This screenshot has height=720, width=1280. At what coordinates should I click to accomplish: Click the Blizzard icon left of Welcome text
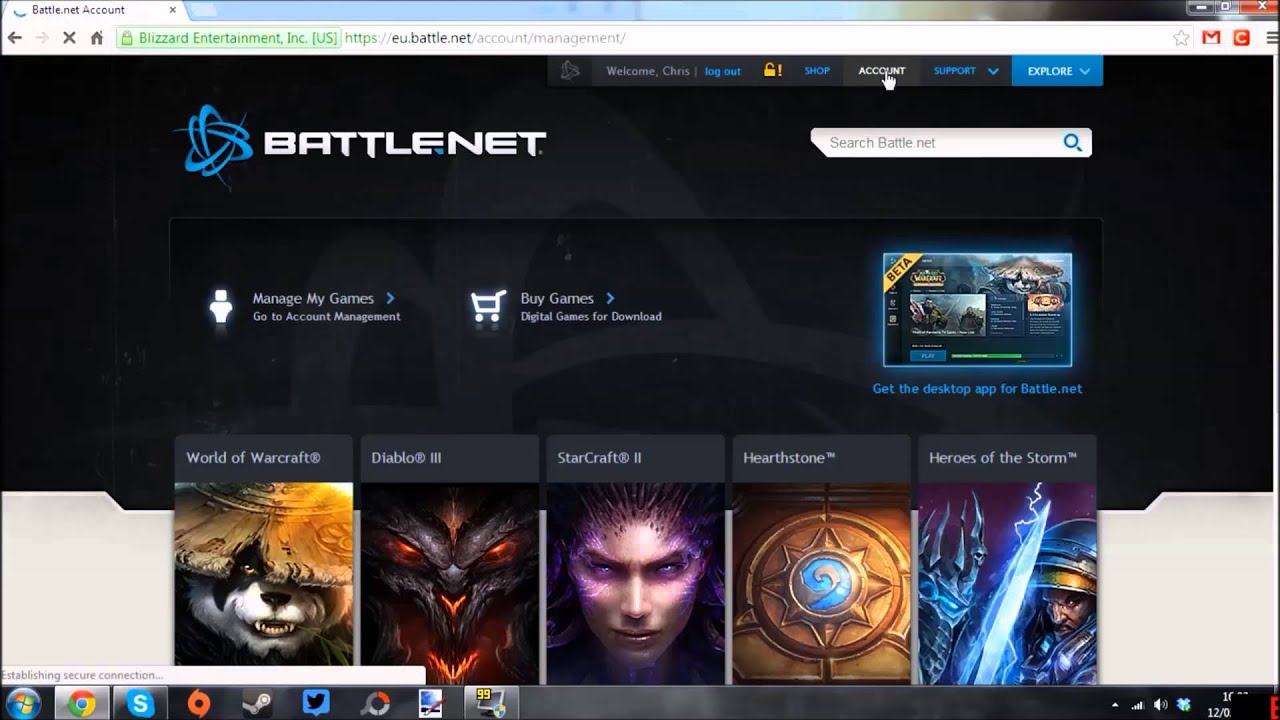570,71
